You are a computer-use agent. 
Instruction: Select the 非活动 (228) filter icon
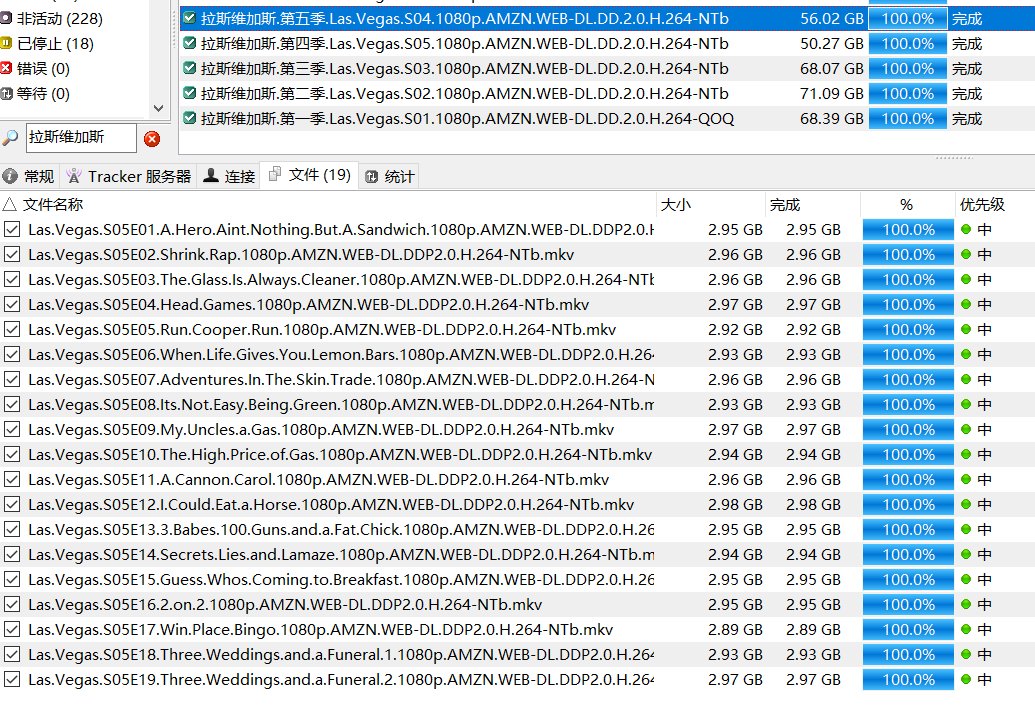pyautogui.click(x=7, y=18)
